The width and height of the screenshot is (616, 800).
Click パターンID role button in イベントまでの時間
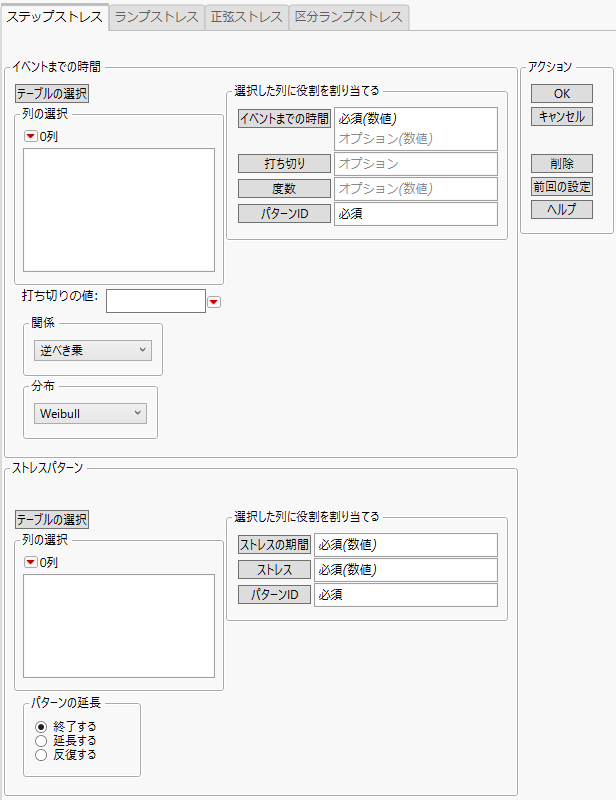tap(284, 214)
